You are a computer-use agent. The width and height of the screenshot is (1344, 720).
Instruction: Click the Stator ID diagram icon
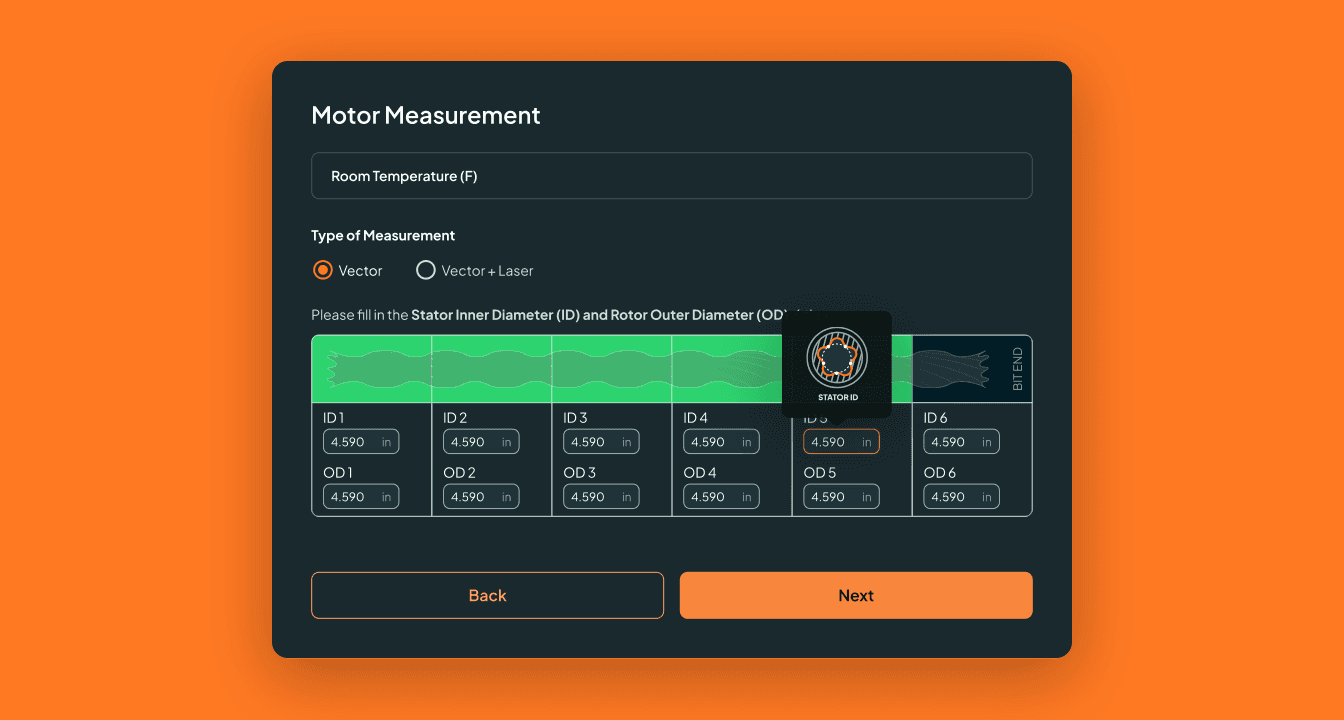tap(837, 358)
